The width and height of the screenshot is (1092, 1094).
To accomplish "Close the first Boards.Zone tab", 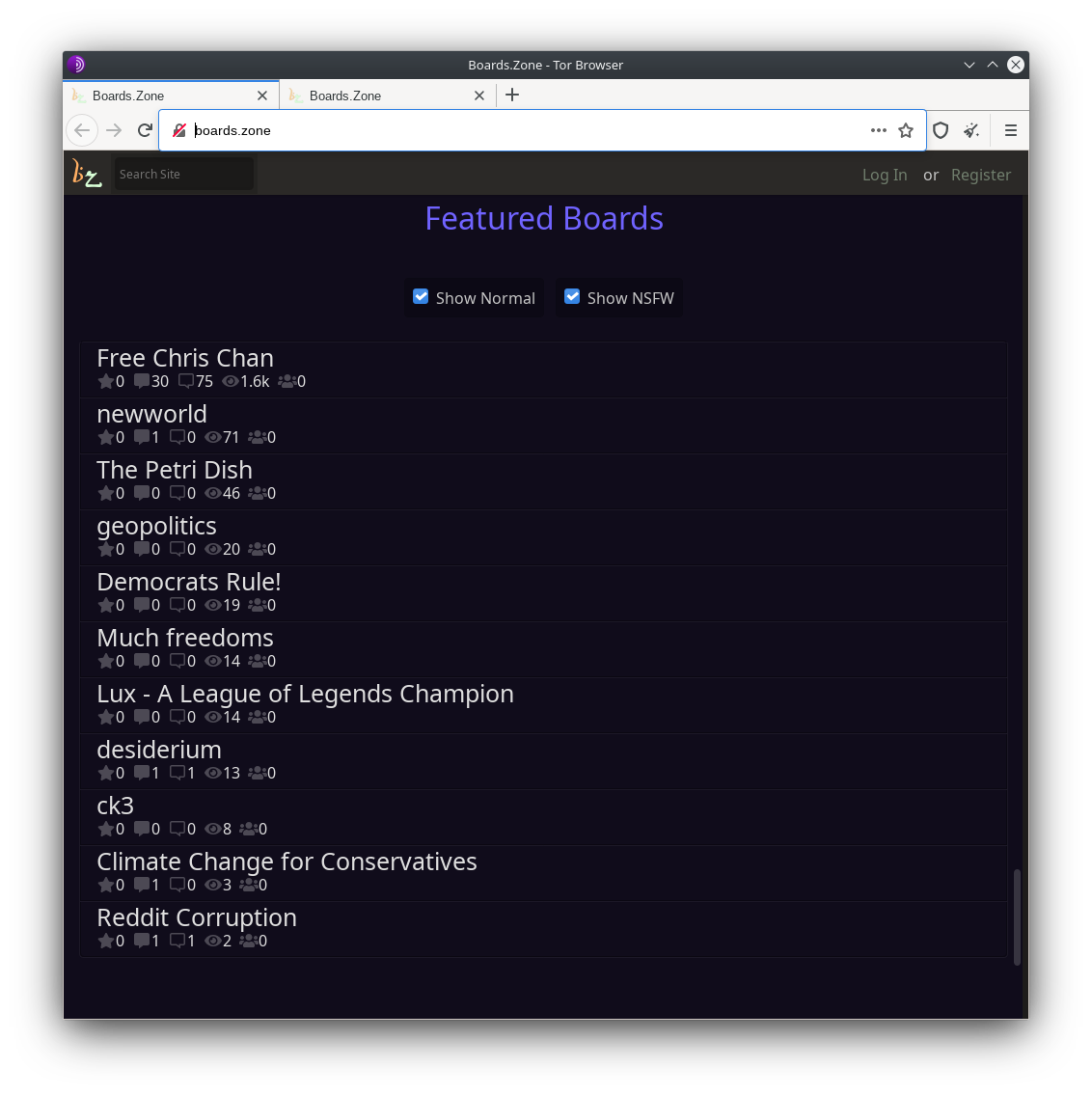I will (x=262, y=96).
